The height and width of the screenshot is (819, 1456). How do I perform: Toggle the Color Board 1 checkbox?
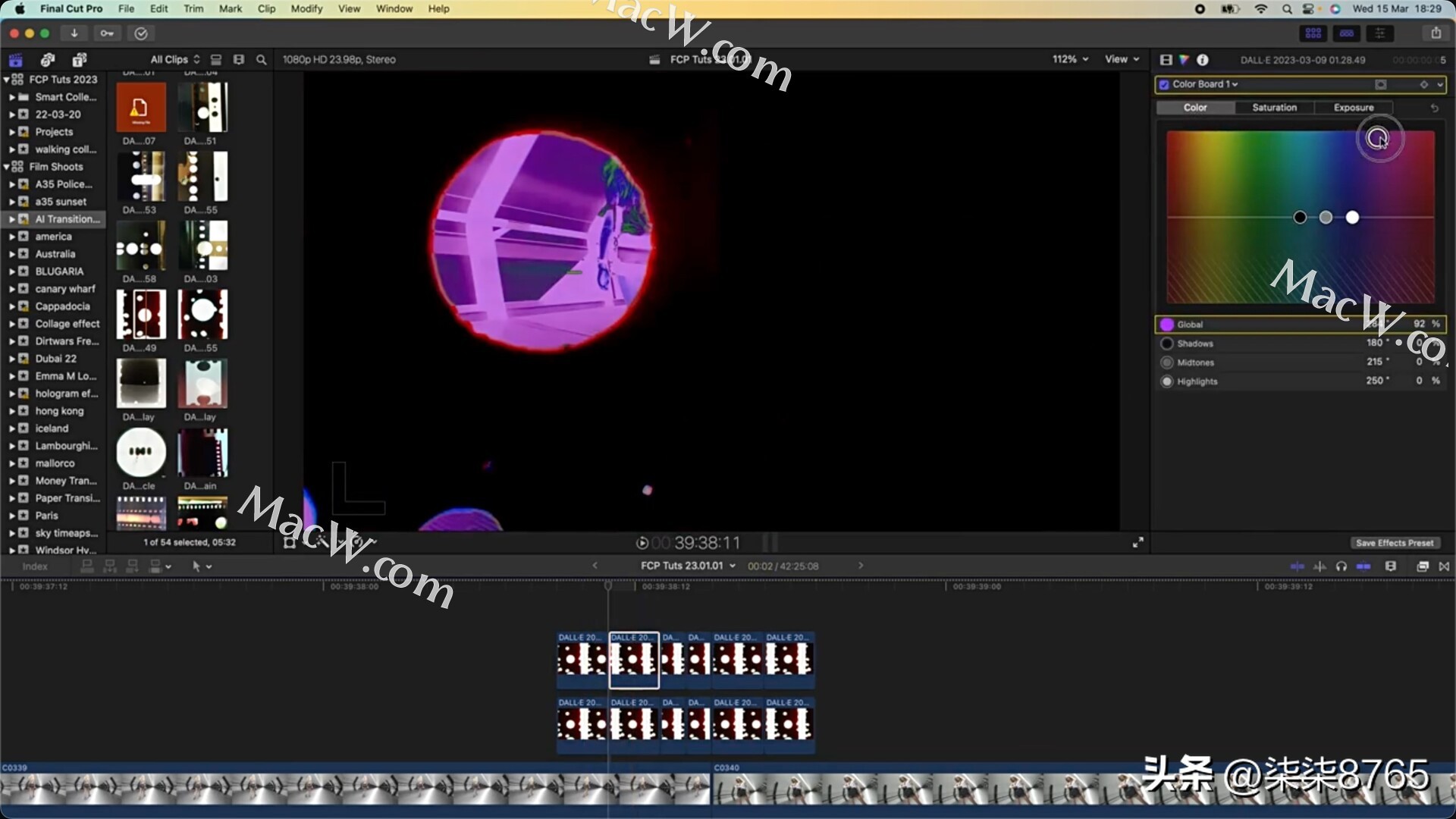click(x=1164, y=84)
